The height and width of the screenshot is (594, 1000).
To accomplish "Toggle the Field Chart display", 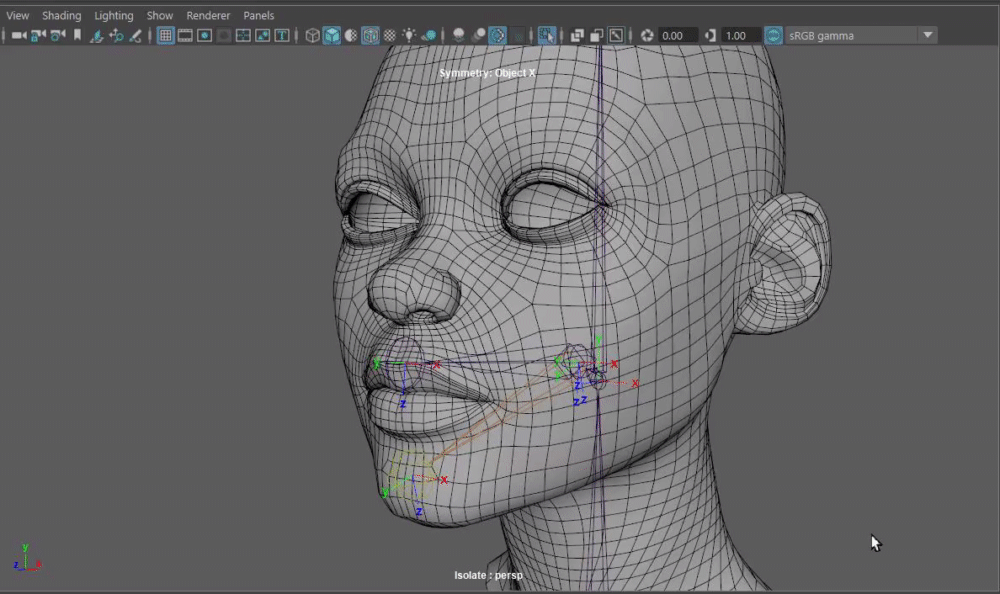I will click(243, 36).
